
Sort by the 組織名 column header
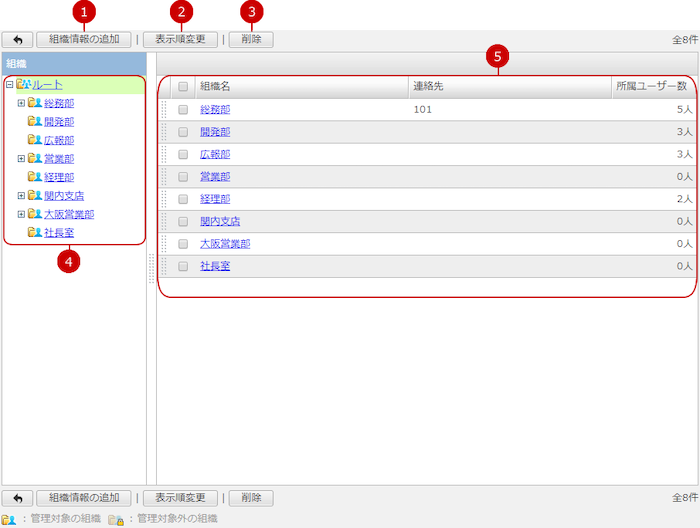click(215, 87)
